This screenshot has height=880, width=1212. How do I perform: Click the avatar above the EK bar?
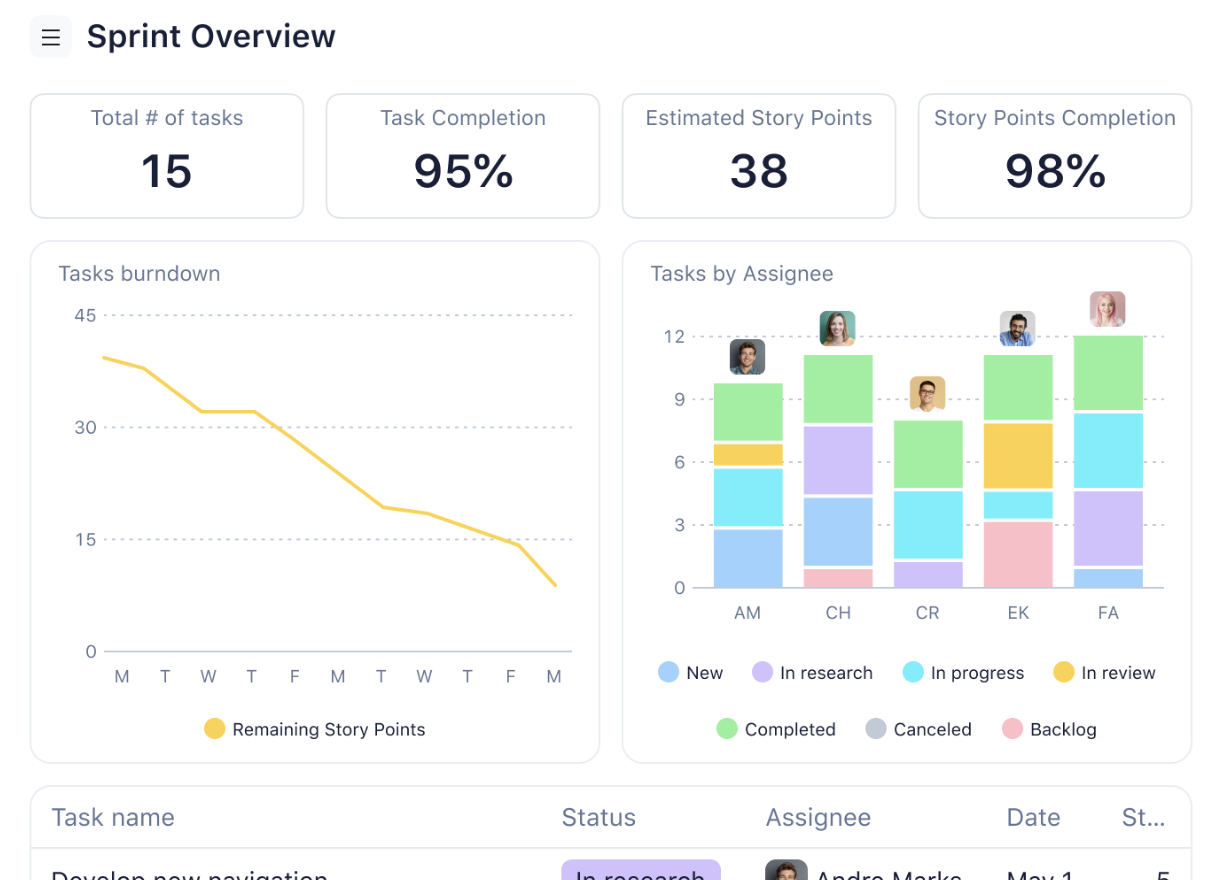point(1017,328)
